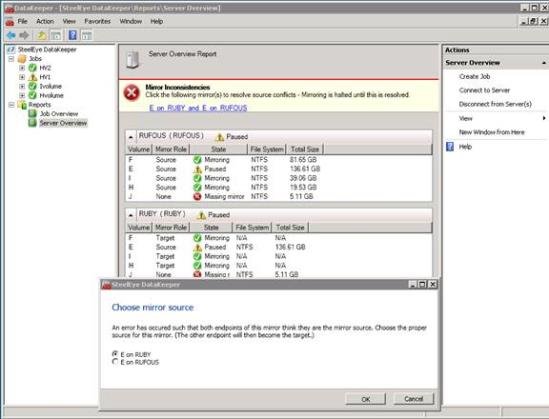Viewport: 549px width, 419px height.
Task: Click RUFOUS volume J Missing mirror error icon
Action: pos(197,196)
